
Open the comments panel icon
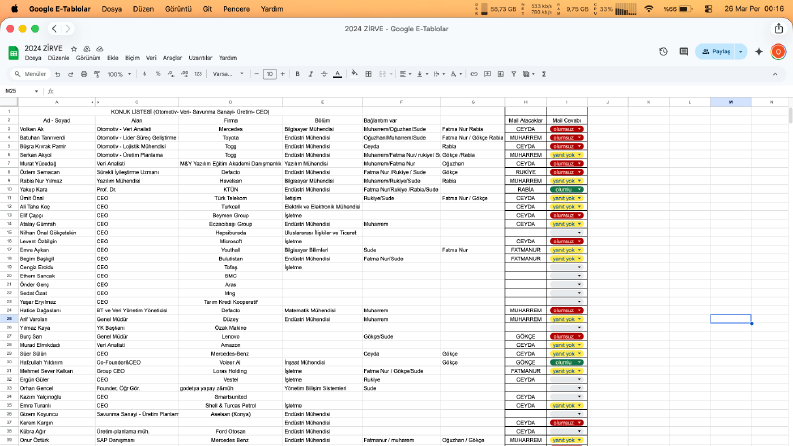pyautogui.click(x=684, y=52)
